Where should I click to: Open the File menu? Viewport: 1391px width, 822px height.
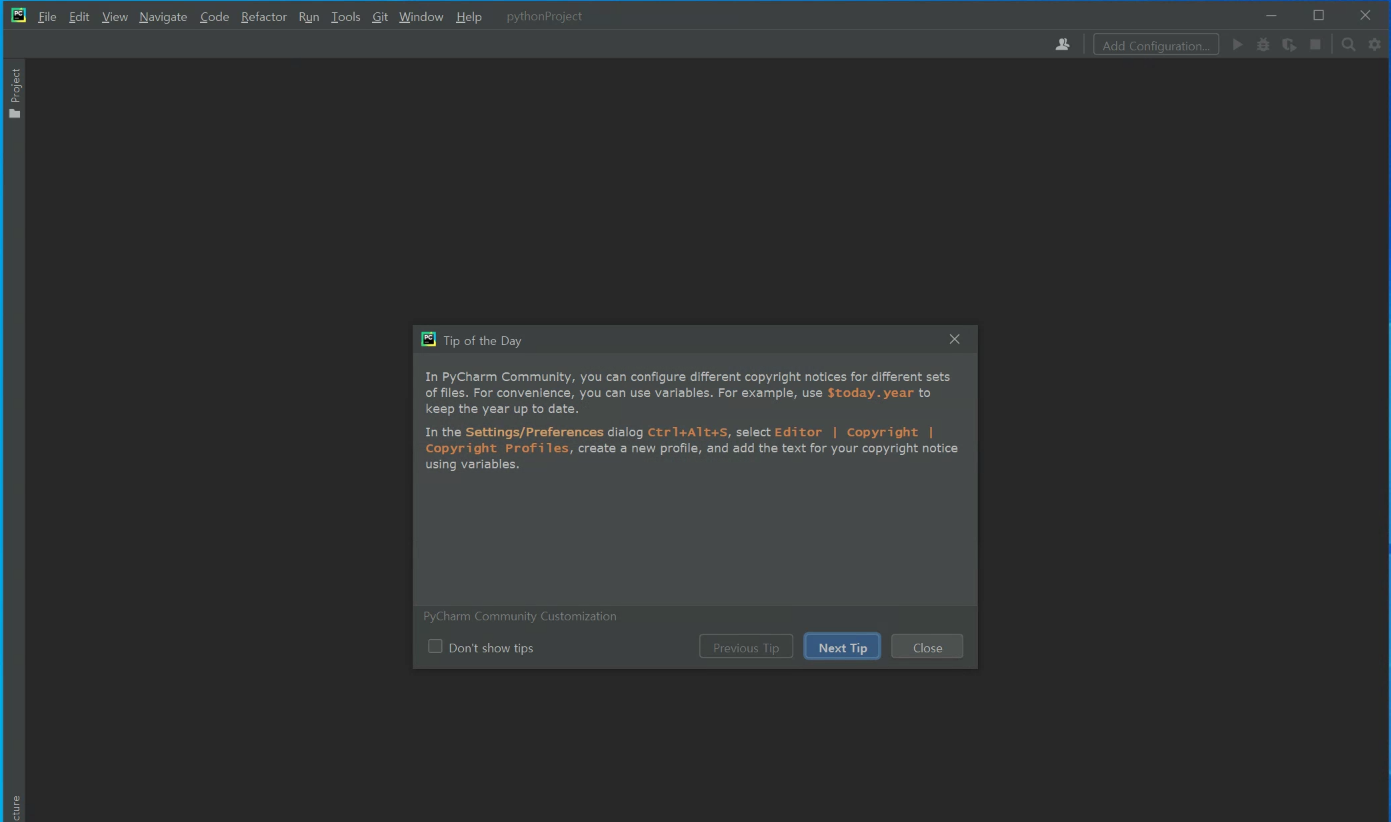[x=47, y=16]
